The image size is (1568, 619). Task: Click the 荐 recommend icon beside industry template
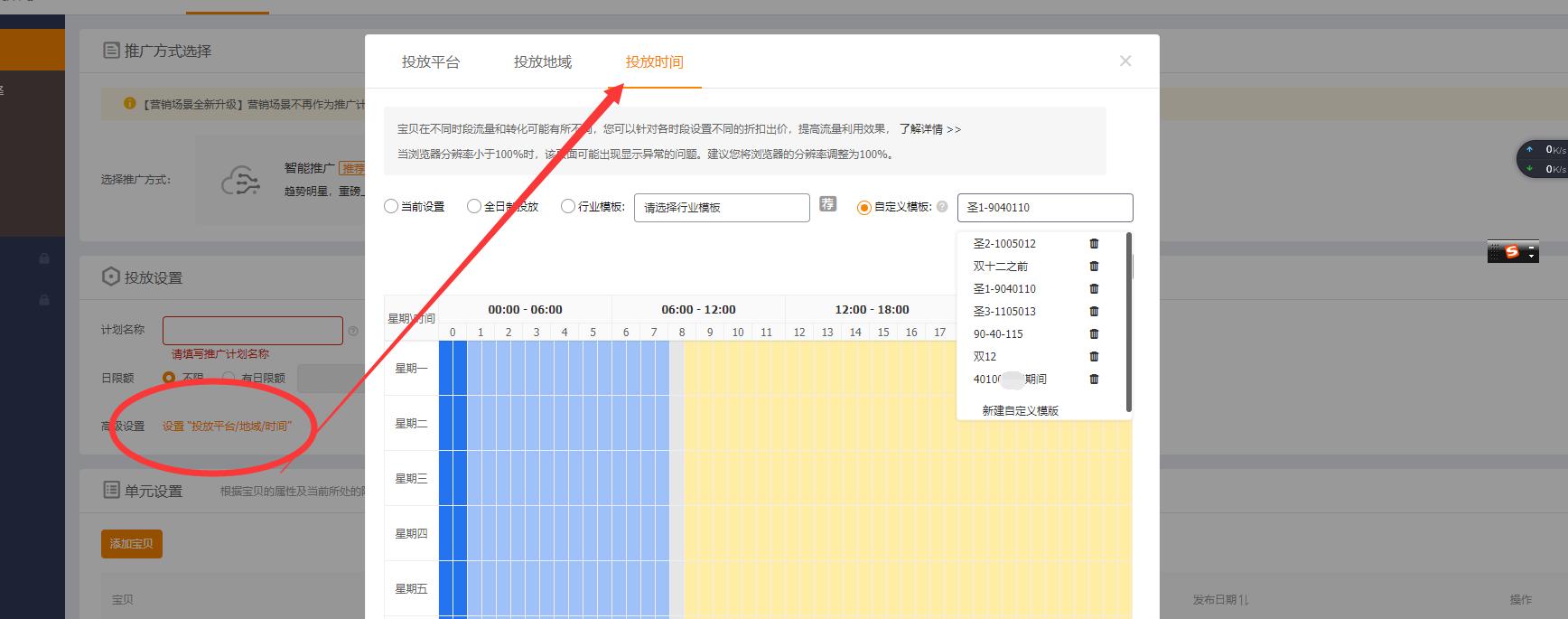[828, 204]
